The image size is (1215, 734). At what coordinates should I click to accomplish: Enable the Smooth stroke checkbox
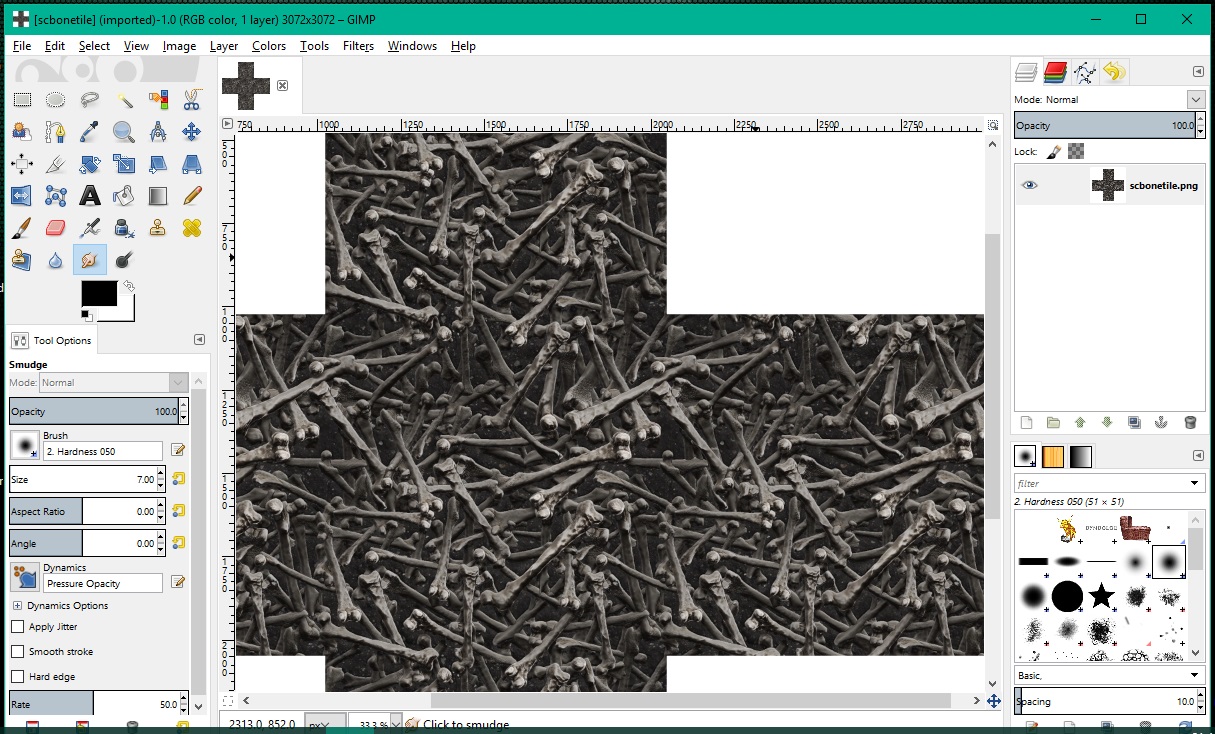click(x=18, y=652)
